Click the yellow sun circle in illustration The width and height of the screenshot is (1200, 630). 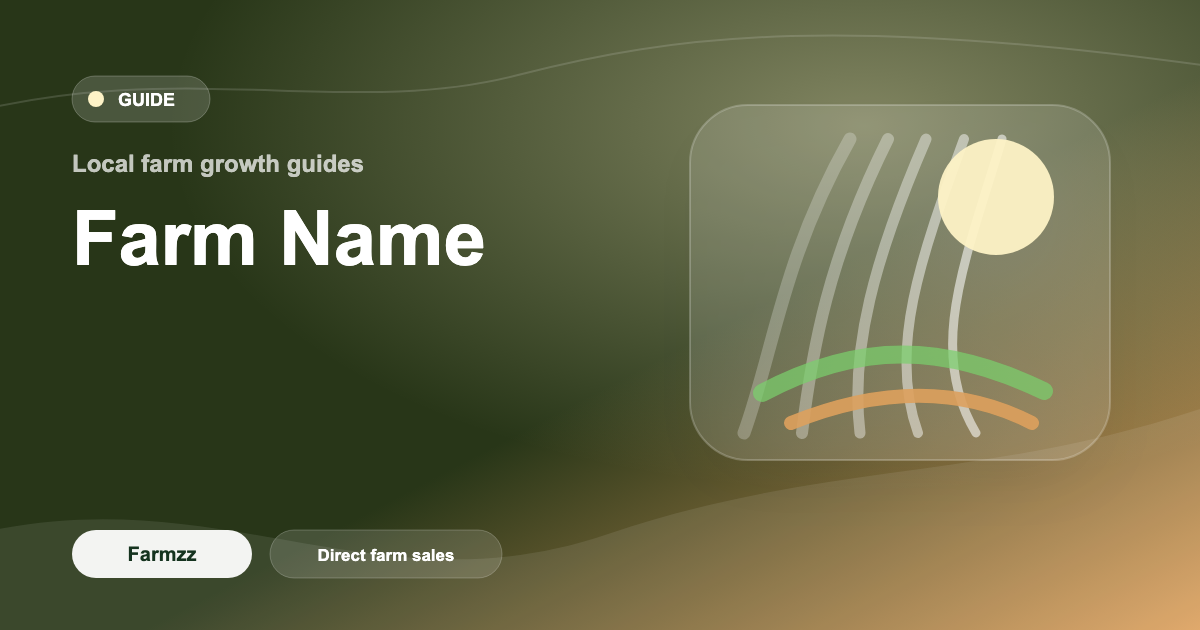click(x=996, y=197)
